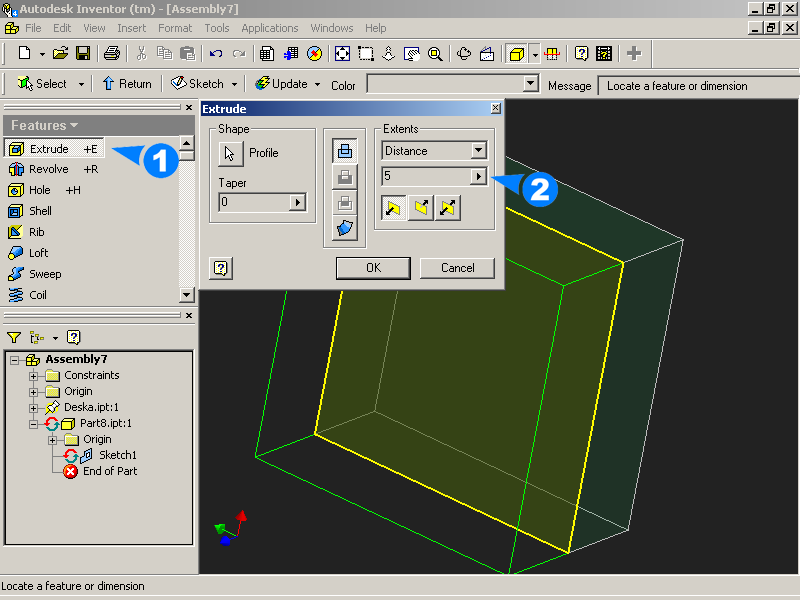Click the Return button

[127, 84]
